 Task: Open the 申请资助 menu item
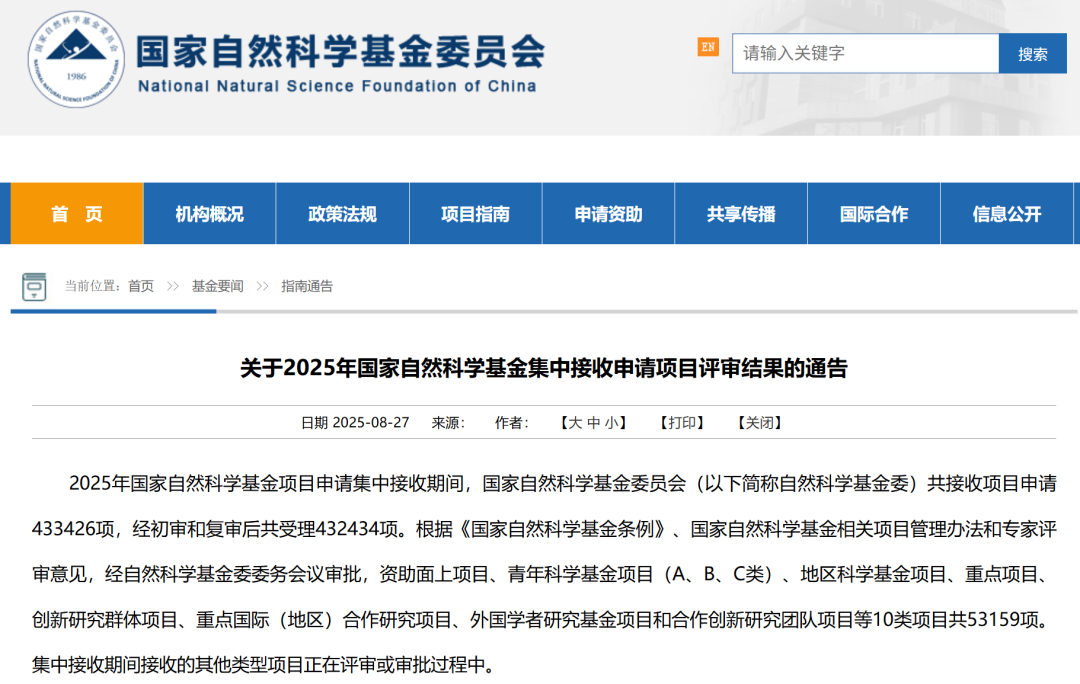pyautogui.click(x=608, y=213)
